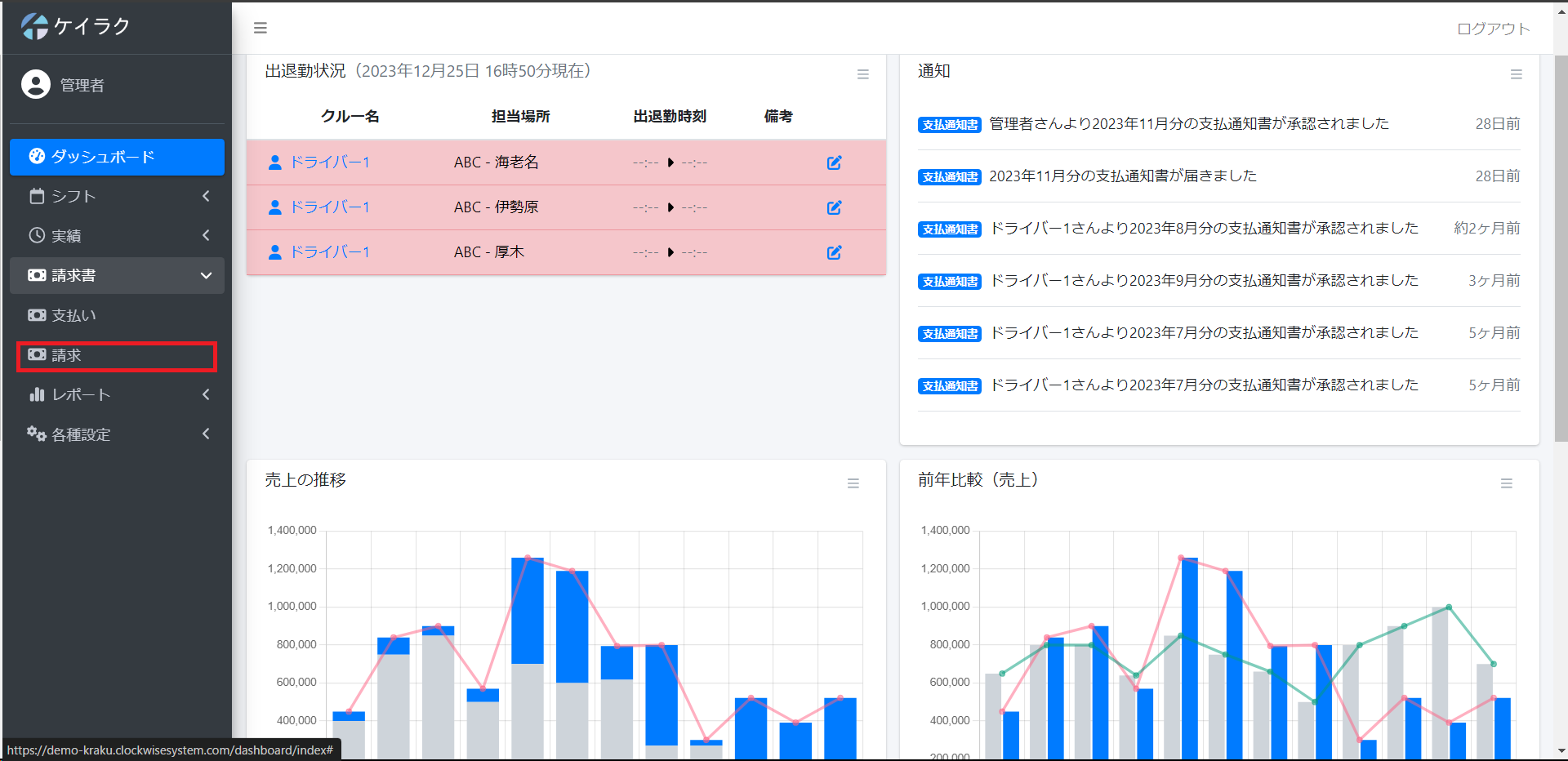Click the 出退勤時刻 column header
The width and height of the screenshot is (1568, 761).
pos(670,116)
